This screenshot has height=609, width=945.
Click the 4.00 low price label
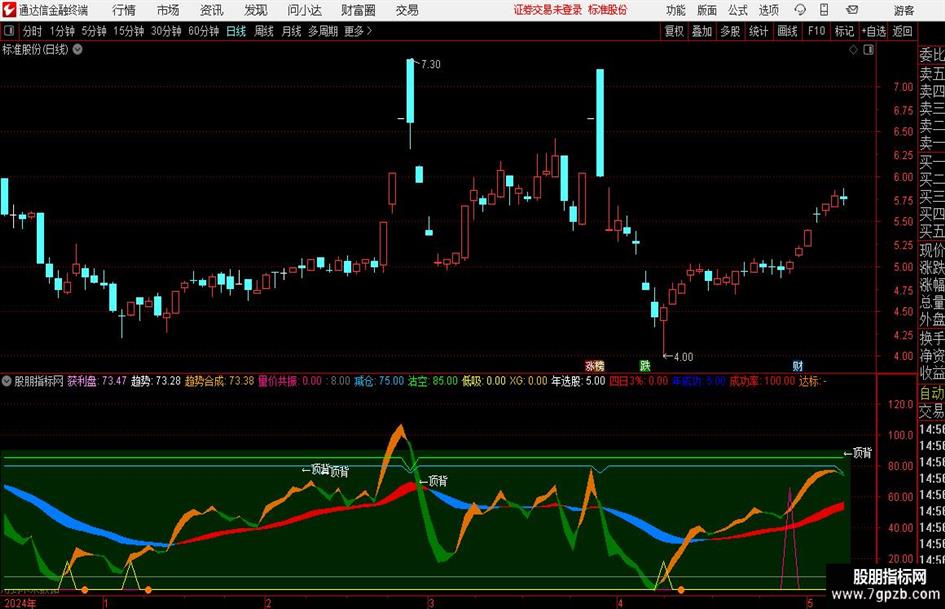click(x=683, y=356)
